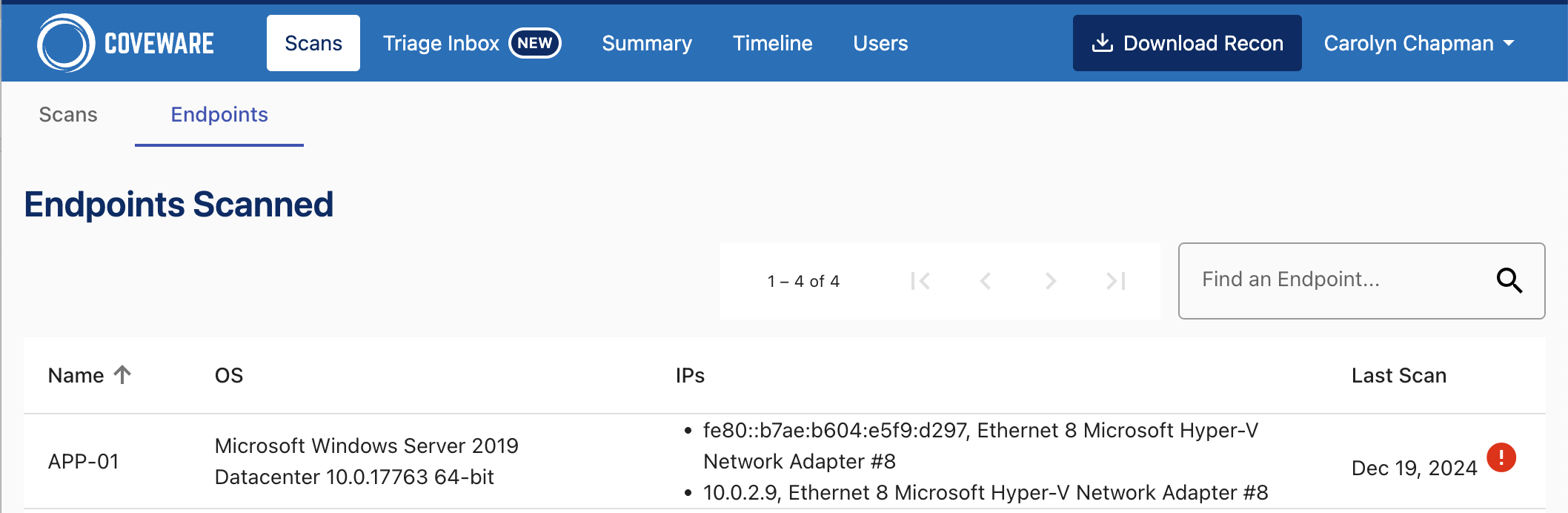Jump to last page of endpoints
1568x513 pixels.
tap(1115, 281)
